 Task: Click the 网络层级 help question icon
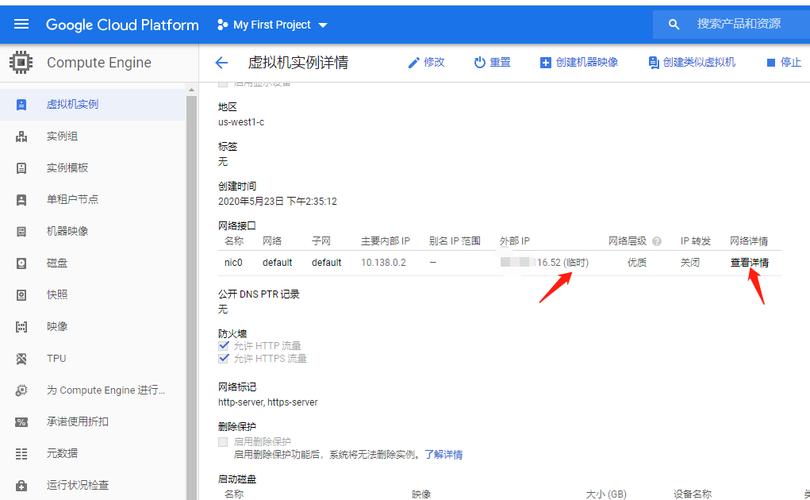coord(657,241)
